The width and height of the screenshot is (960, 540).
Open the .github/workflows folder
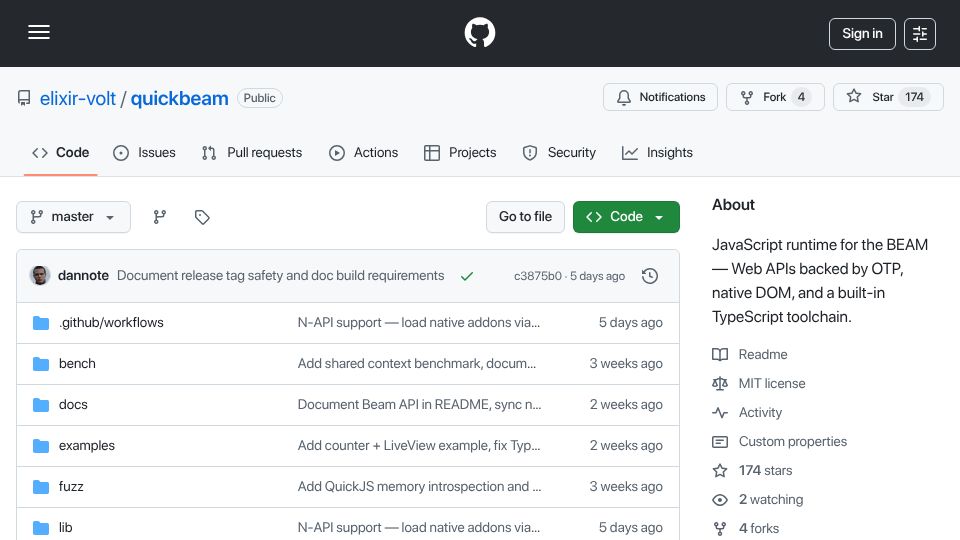point(111,323)
